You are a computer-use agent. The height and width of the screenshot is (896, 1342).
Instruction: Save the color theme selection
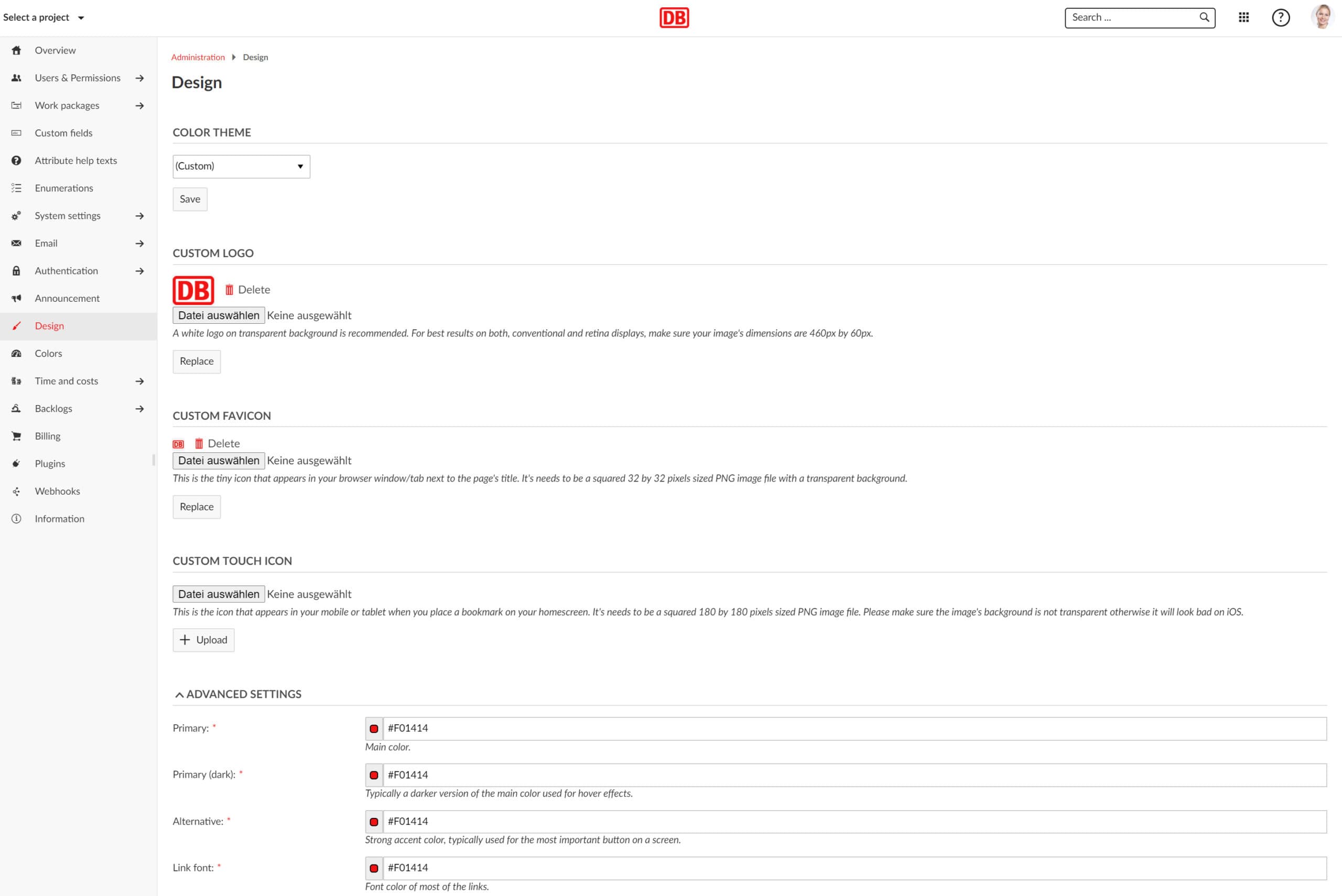click(190, 199)
